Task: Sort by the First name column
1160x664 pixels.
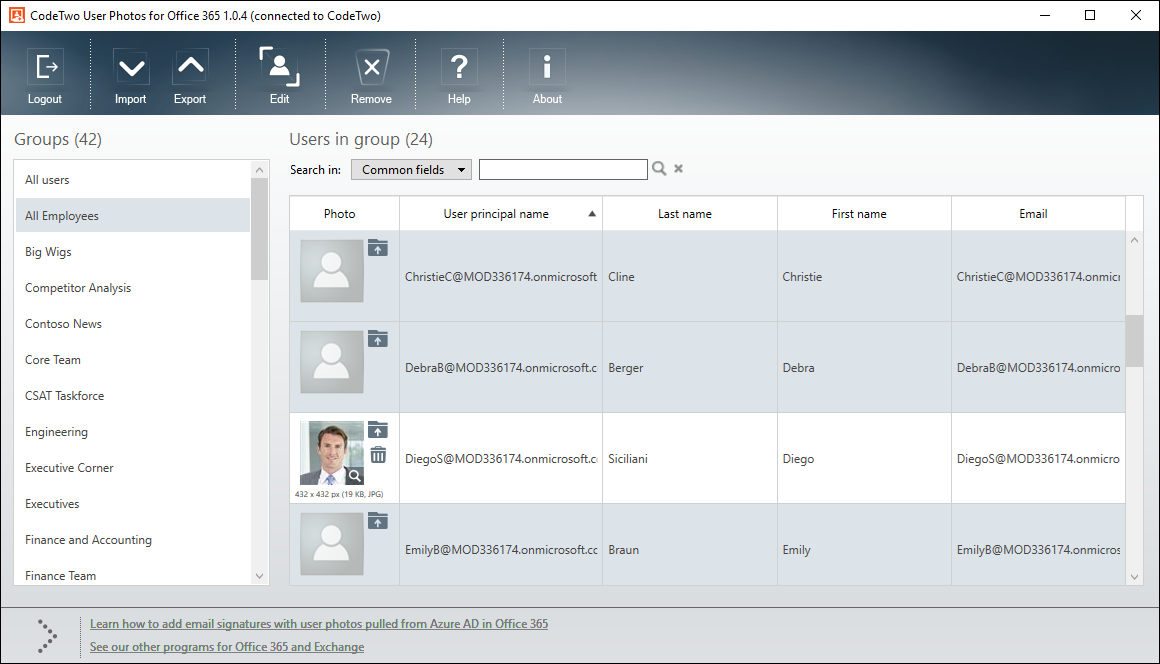Action: click(x=864, y=214)
